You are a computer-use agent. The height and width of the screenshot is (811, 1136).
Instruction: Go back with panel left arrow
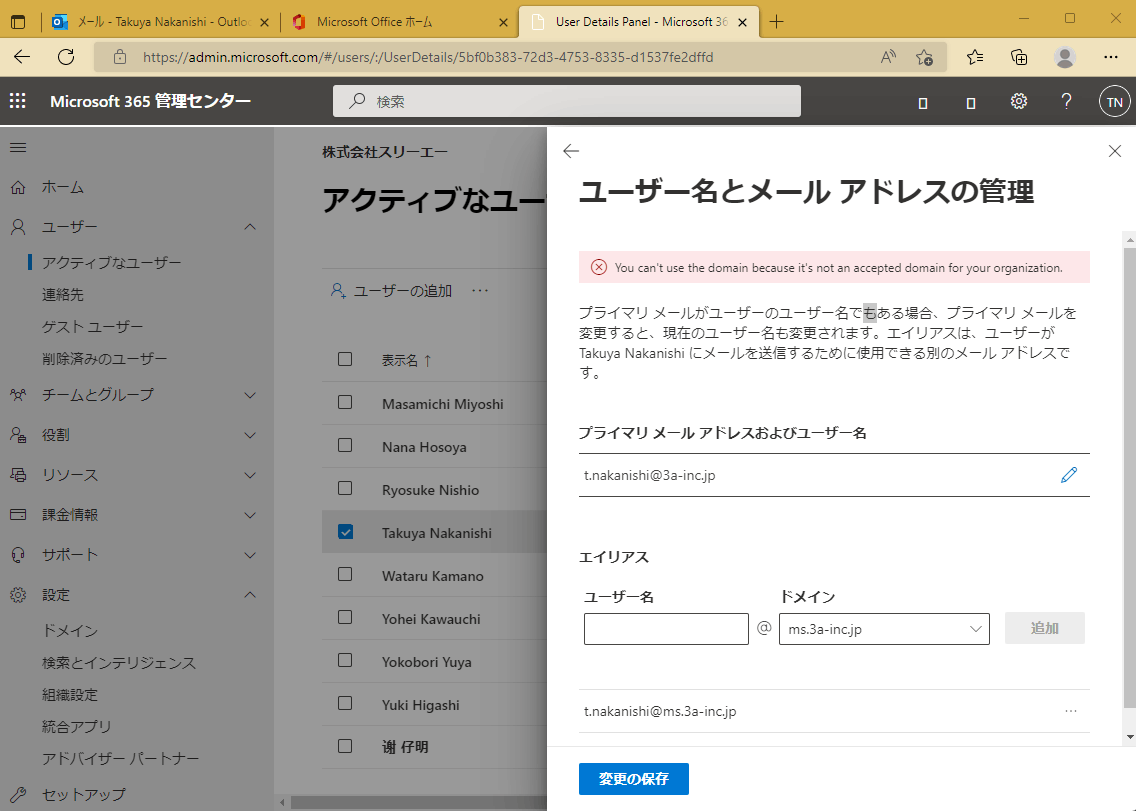coord(571,151)
